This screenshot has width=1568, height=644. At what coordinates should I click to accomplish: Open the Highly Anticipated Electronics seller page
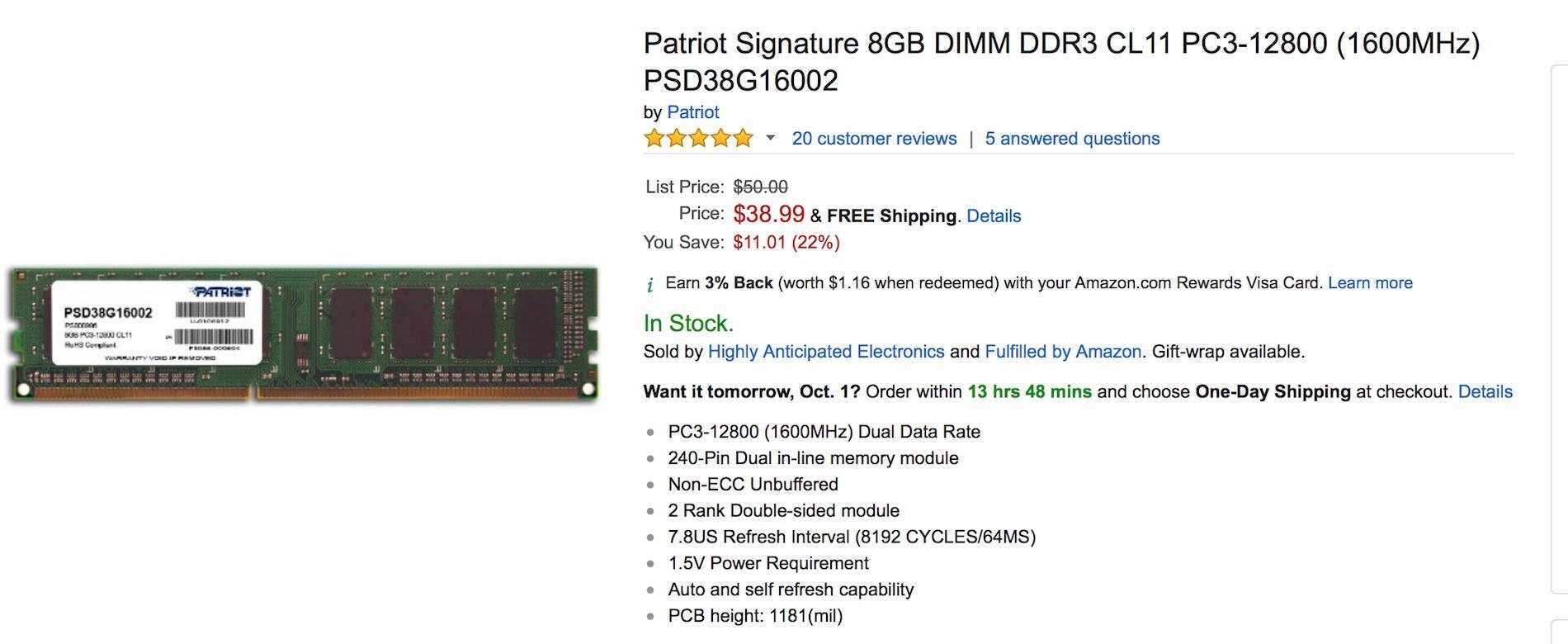(x=826, y=351)
